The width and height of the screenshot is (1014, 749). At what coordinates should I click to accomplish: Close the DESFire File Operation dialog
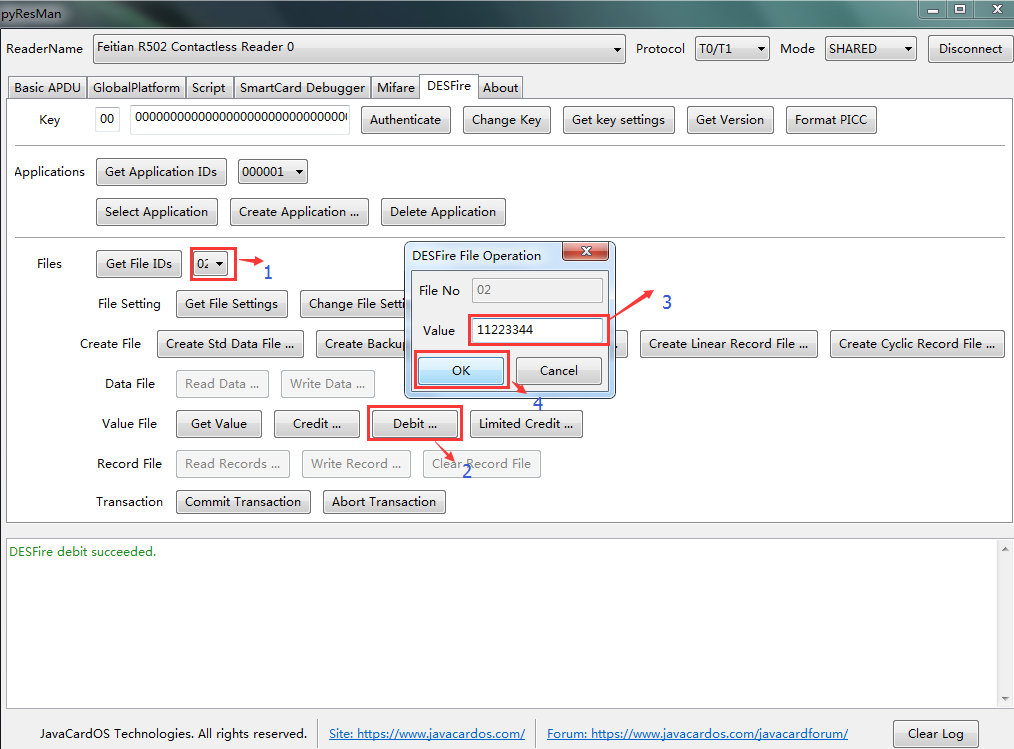point(586,251)
